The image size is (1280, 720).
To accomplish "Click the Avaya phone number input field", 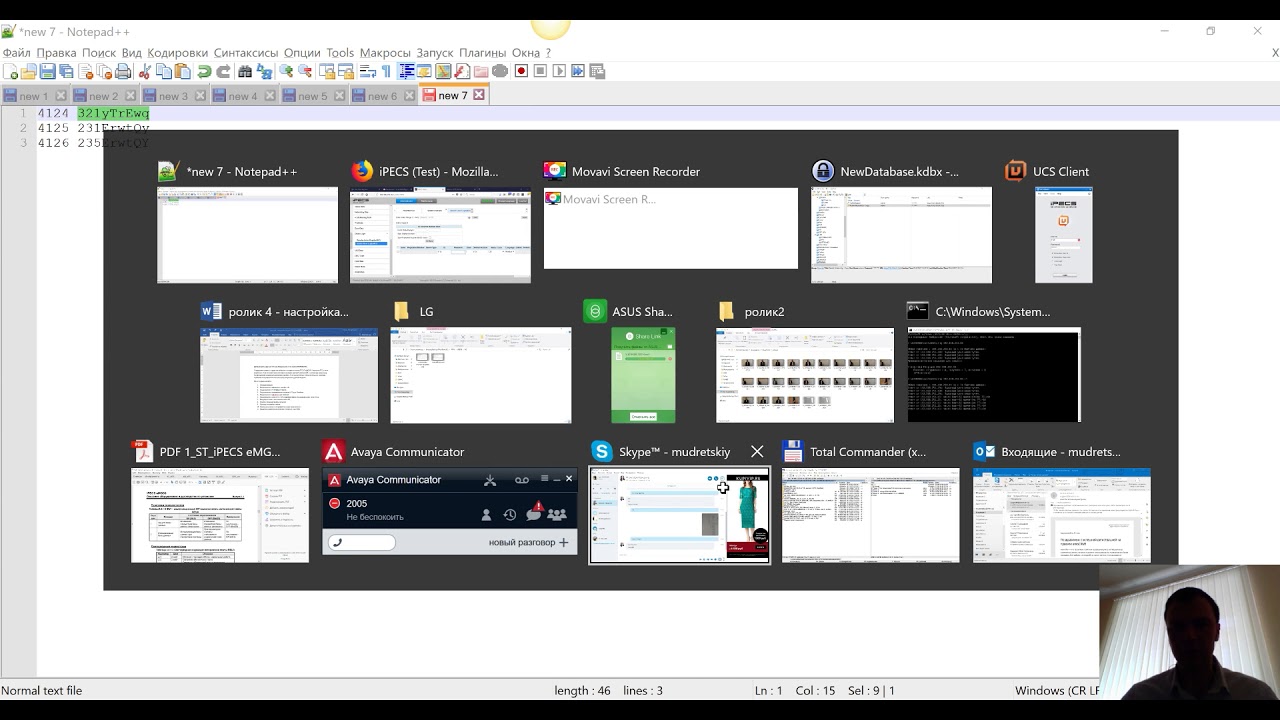I will pyautogui.click(x=362, y=542).
